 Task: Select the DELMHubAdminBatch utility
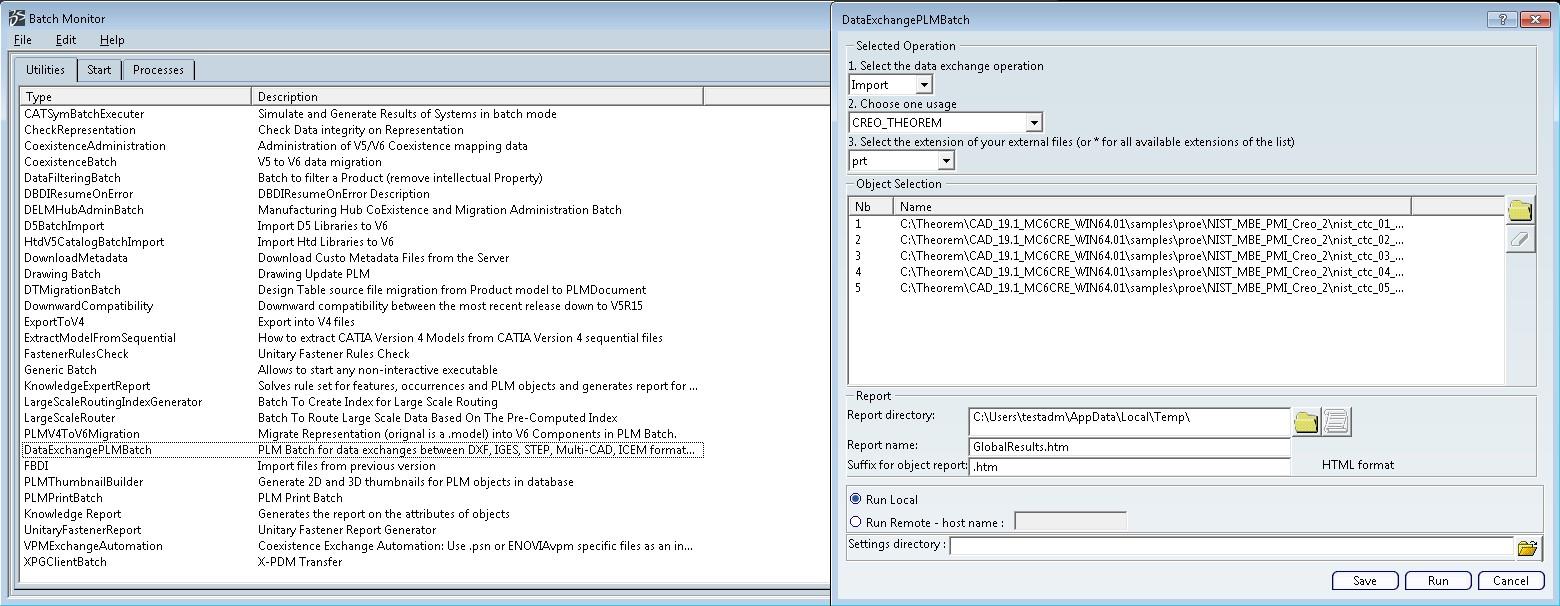coord(84,210)
